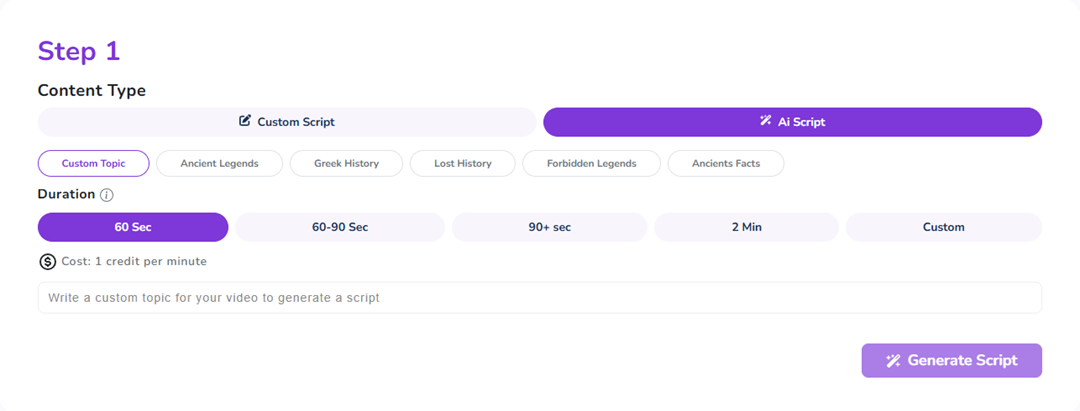
Task: Set duration to 60 Sec
Action: [133, 227]
